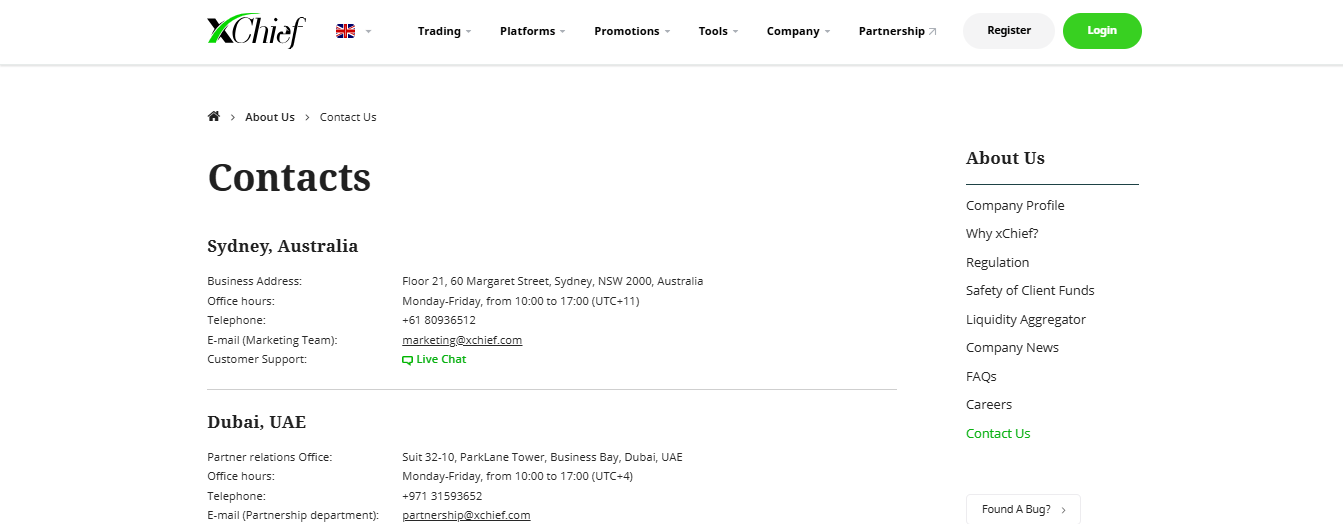
Task: Click the Sydney telephone +61 80936512
Action: click(x=439, y=320)
